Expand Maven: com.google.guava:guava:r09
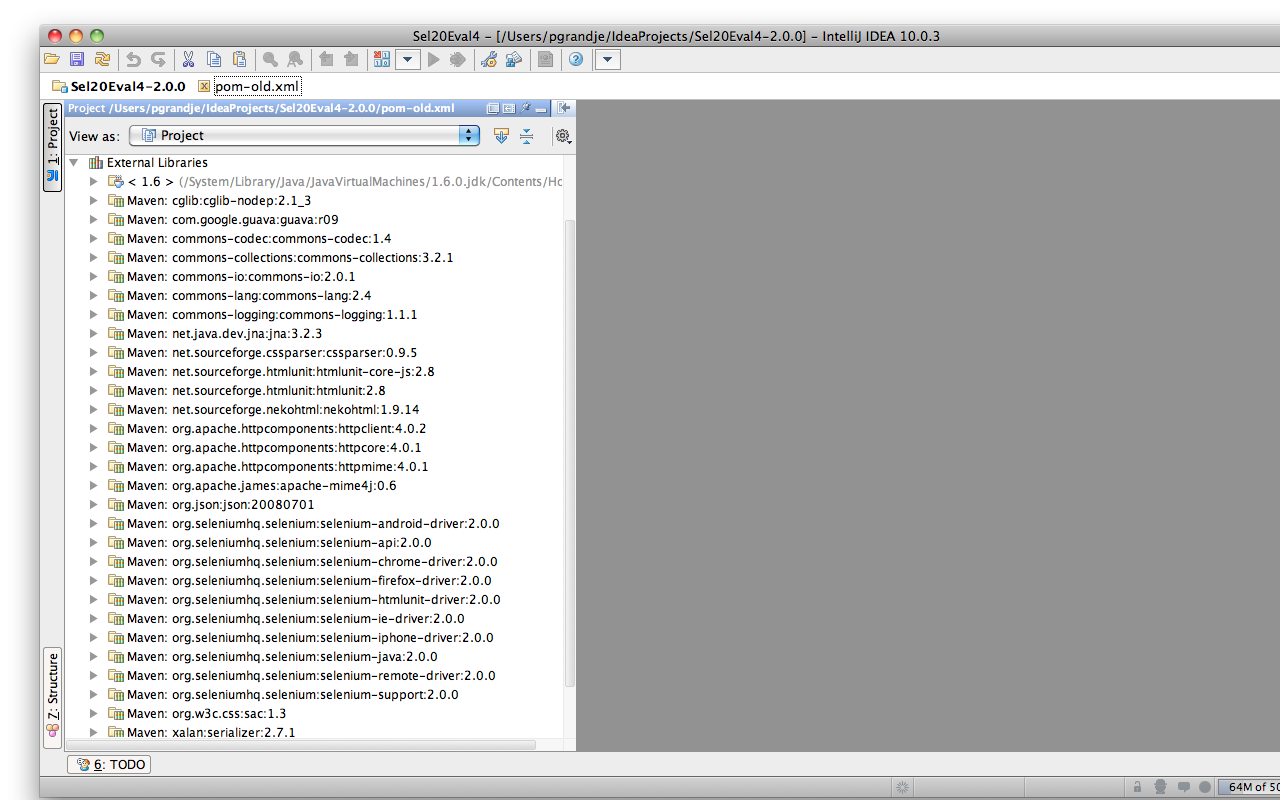Image resolution: width=1280 pixels, height=800 pixels. pyautogui.click(x=94, y=219)
